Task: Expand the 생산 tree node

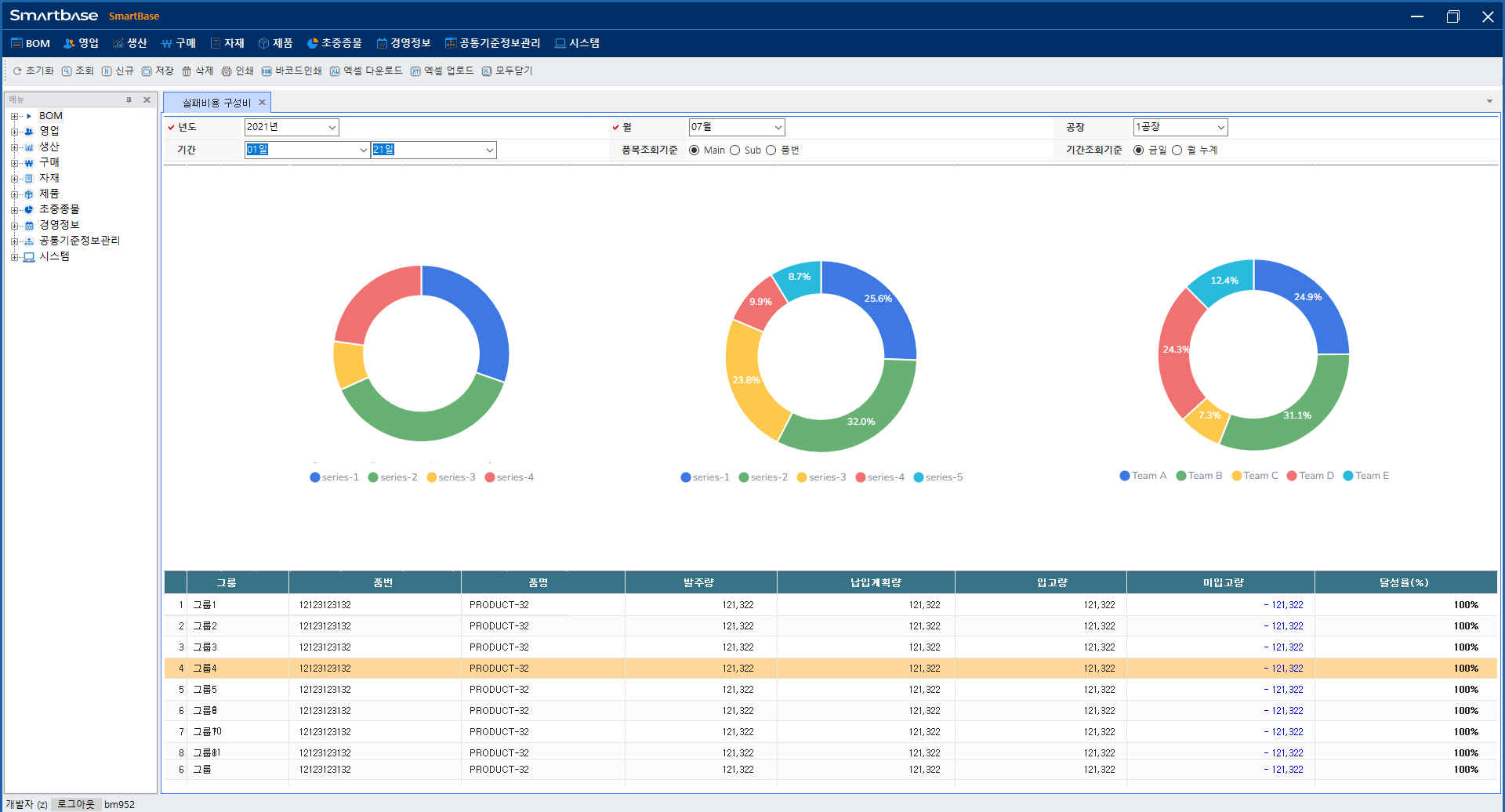Action: pyautogui.click(x=14, y=147)
